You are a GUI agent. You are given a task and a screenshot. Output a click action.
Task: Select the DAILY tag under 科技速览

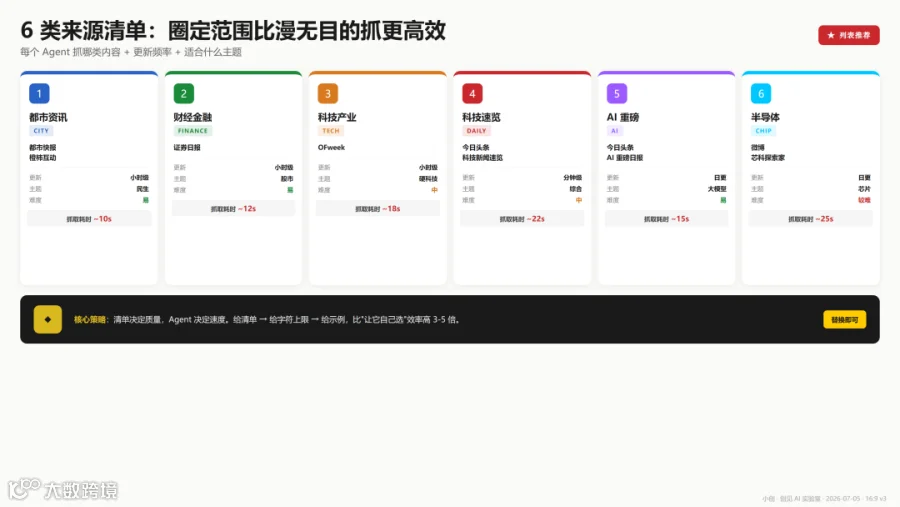(x=476, y=131)
